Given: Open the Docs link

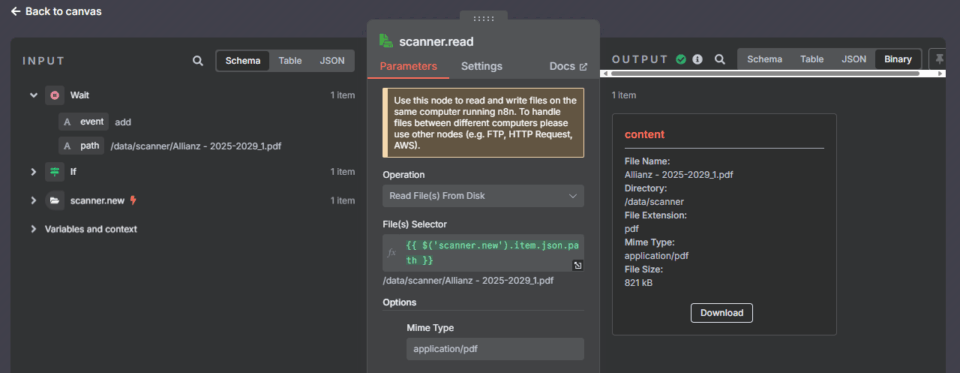Looking at the screenshot, I should [568, 66].
